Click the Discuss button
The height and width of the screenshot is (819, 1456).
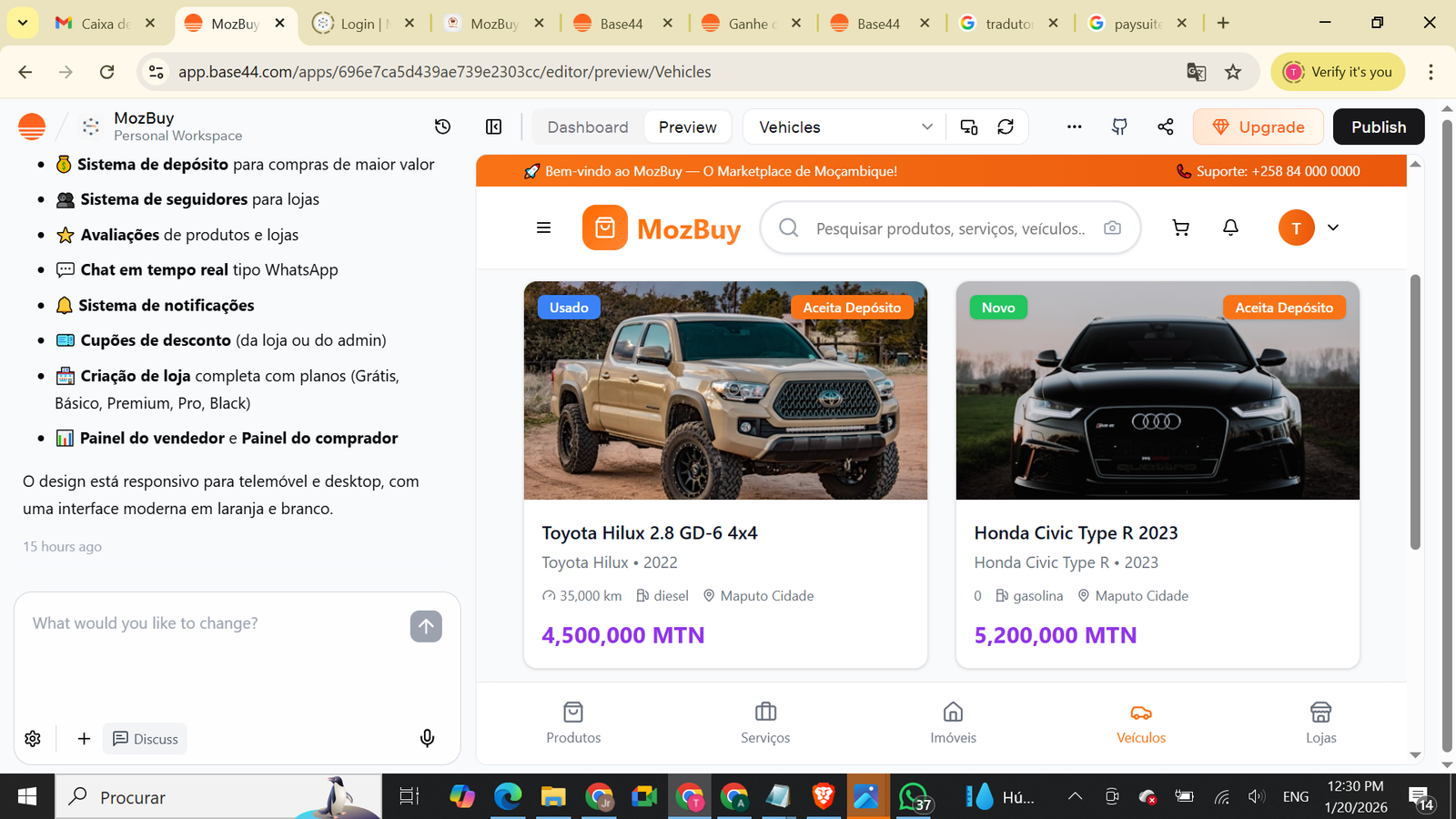(146, 739)
